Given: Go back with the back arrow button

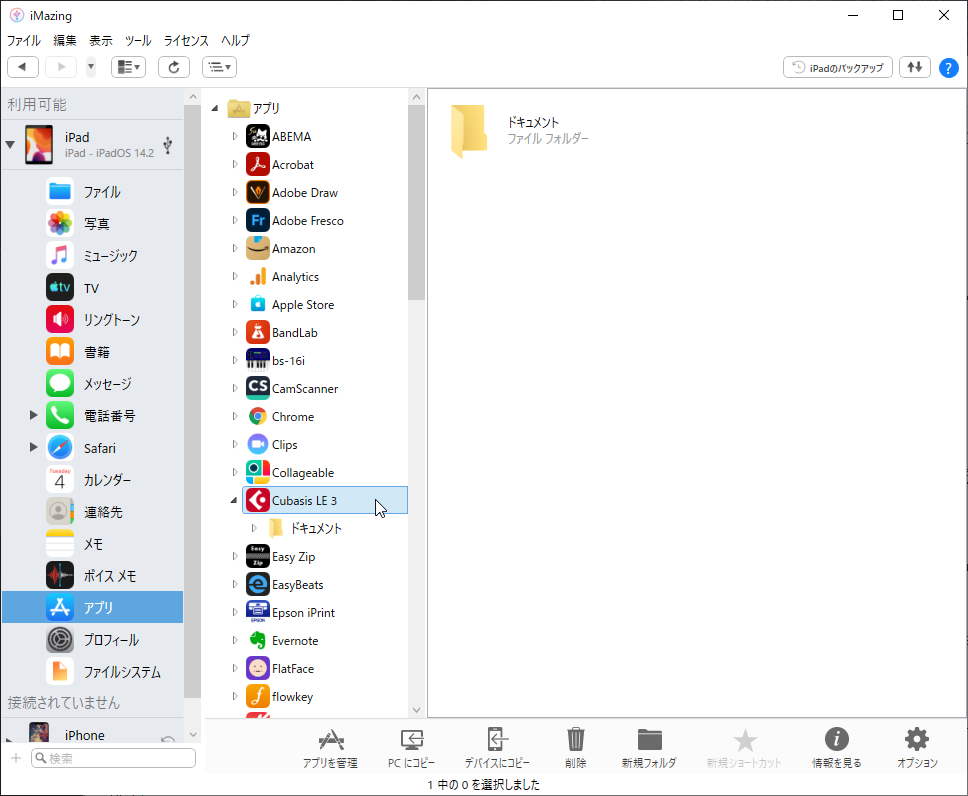Looking at the screenshot, I should coord(23,67).
